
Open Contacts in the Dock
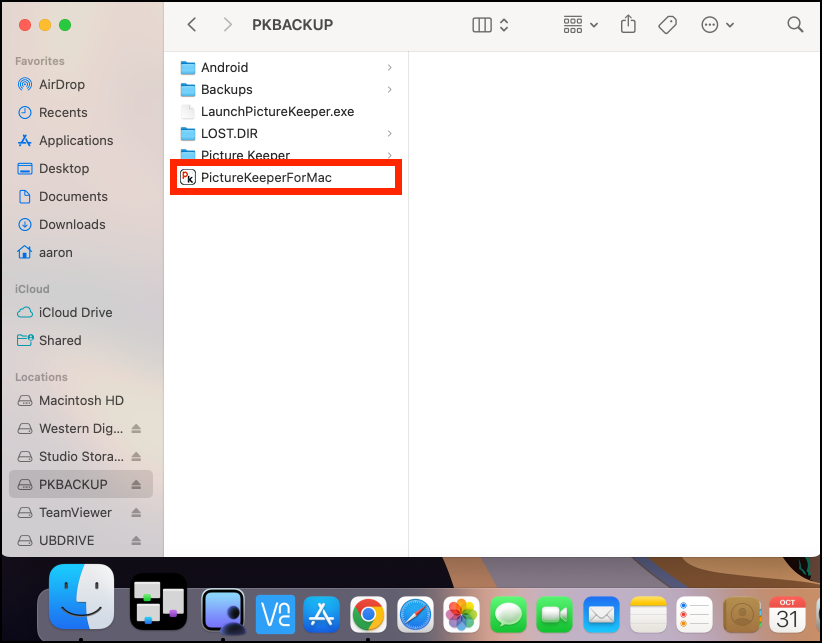point(742,614)
